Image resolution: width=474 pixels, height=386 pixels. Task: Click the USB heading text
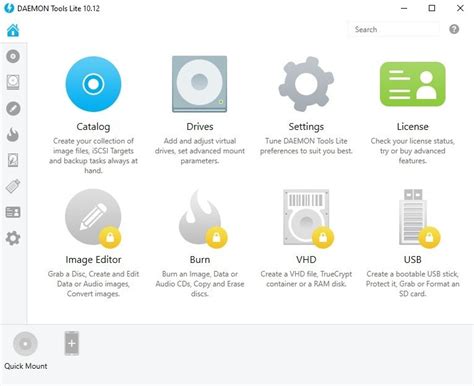tap(413, 260)
